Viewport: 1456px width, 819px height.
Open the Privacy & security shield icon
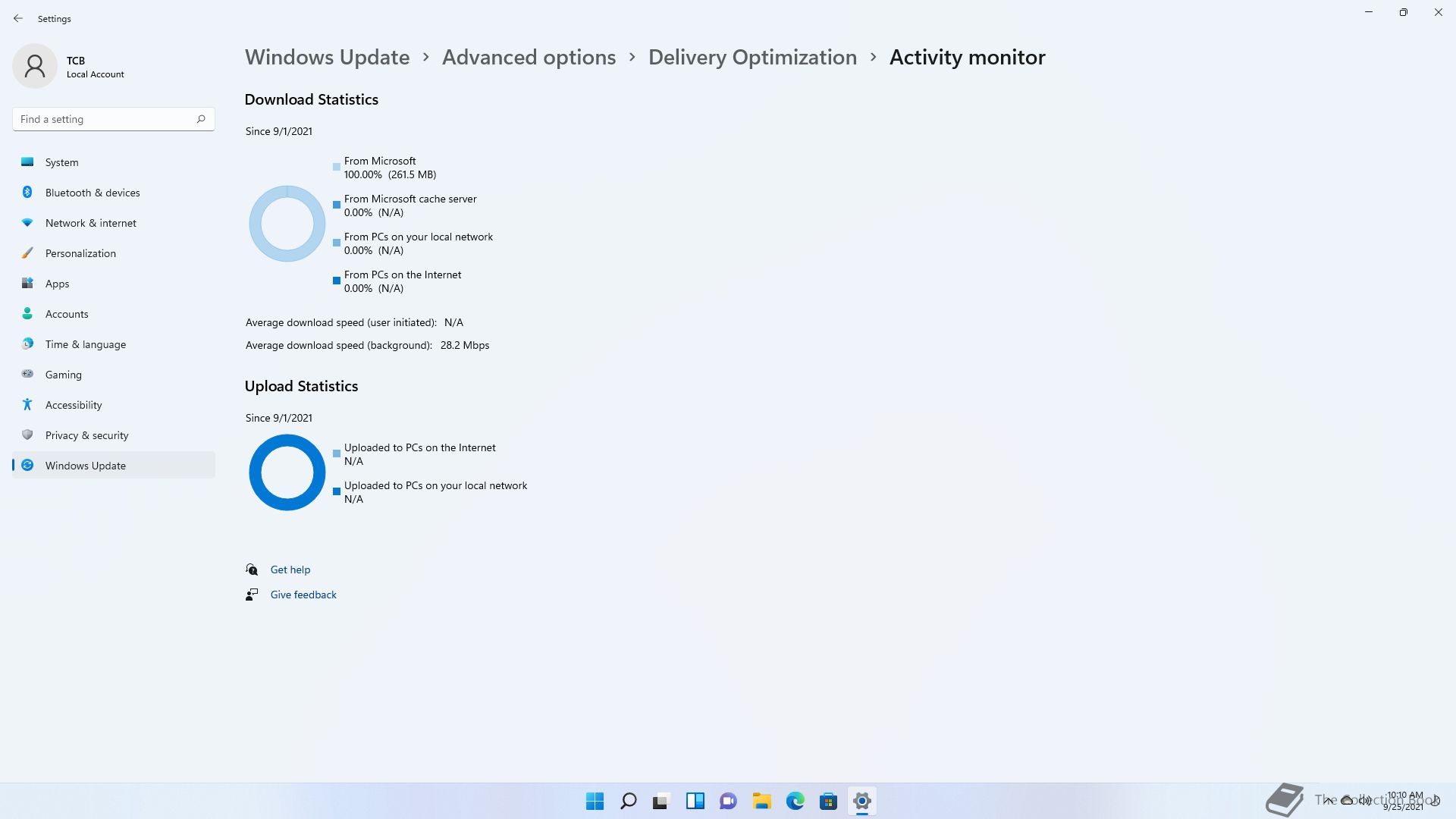[x=27, y=435]
